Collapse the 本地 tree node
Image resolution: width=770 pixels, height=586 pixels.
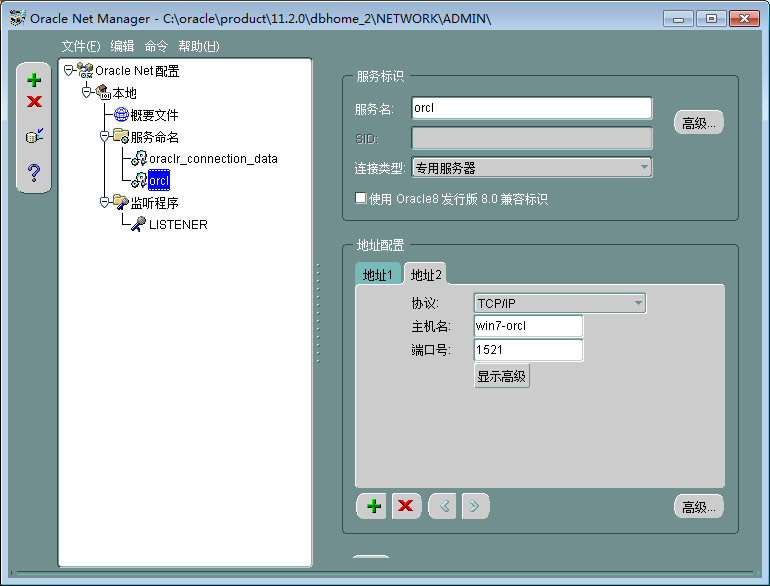coord(86,92)
